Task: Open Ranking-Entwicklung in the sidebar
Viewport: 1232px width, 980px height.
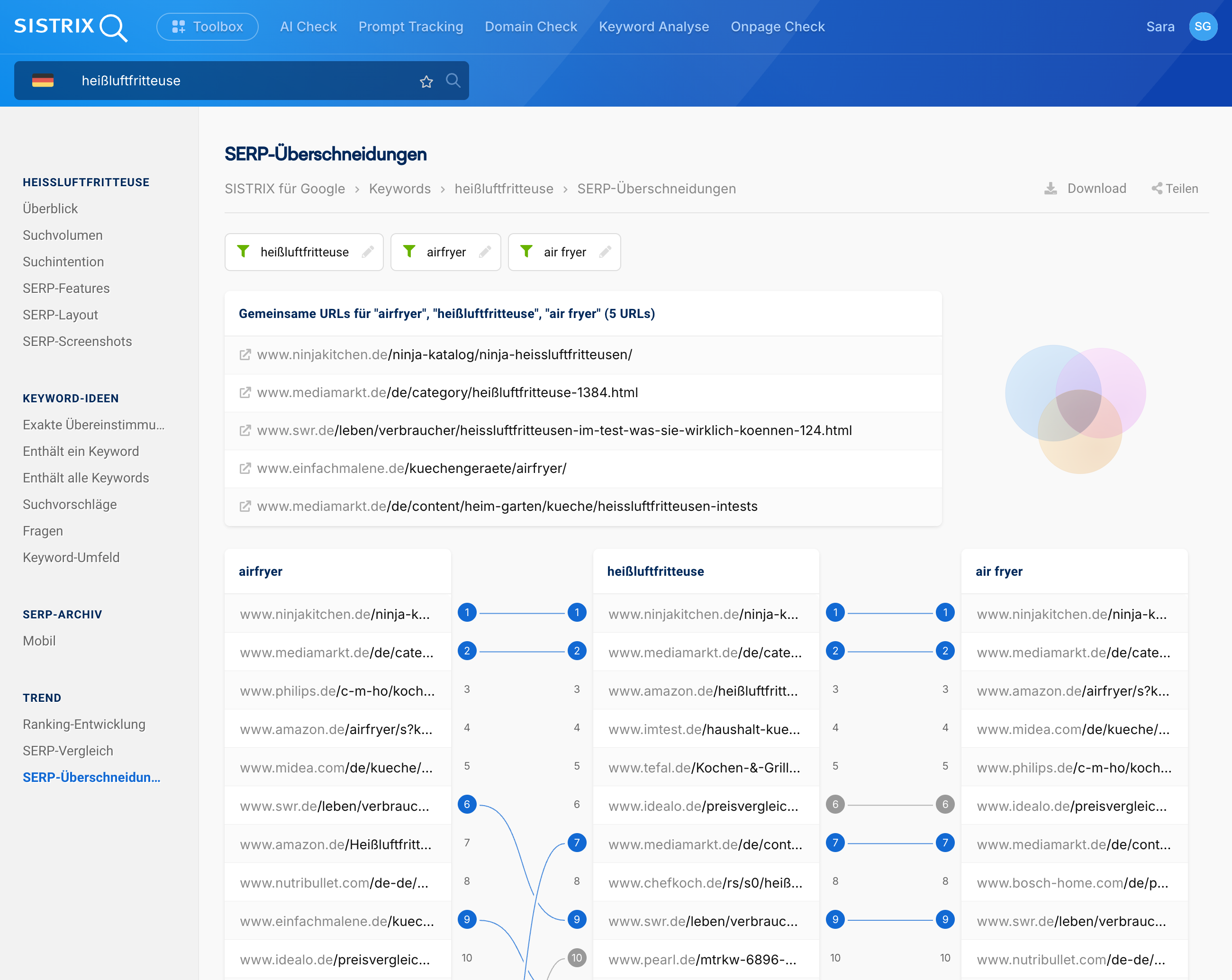Action: [84, 725]
